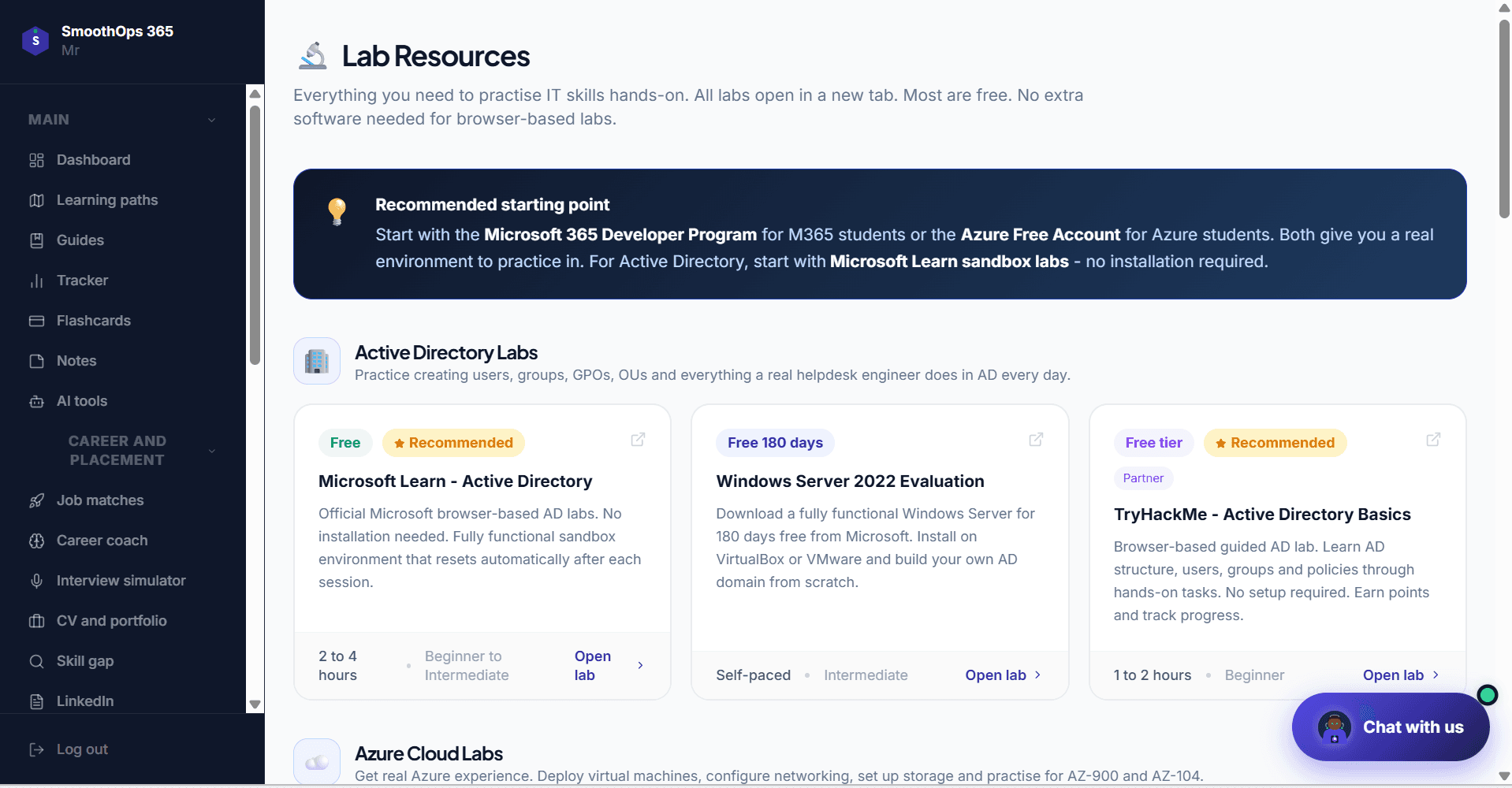Screen dimensions: 1512x788
Task: Click the Log out arrow icon
Action: point(36,749)
